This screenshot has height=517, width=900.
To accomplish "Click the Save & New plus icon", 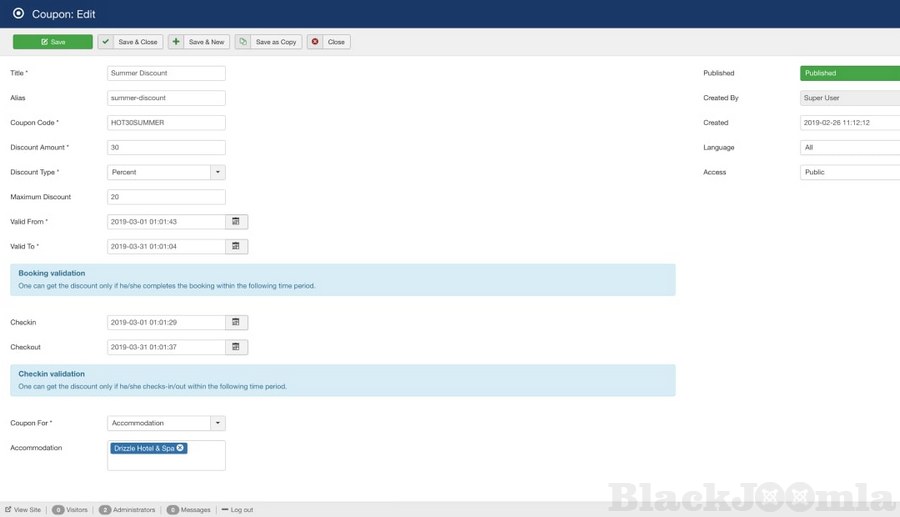I will pos(176,42).
